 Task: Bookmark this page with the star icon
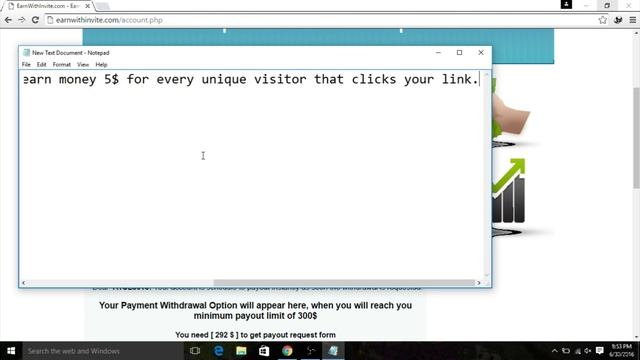pos(602,20)
